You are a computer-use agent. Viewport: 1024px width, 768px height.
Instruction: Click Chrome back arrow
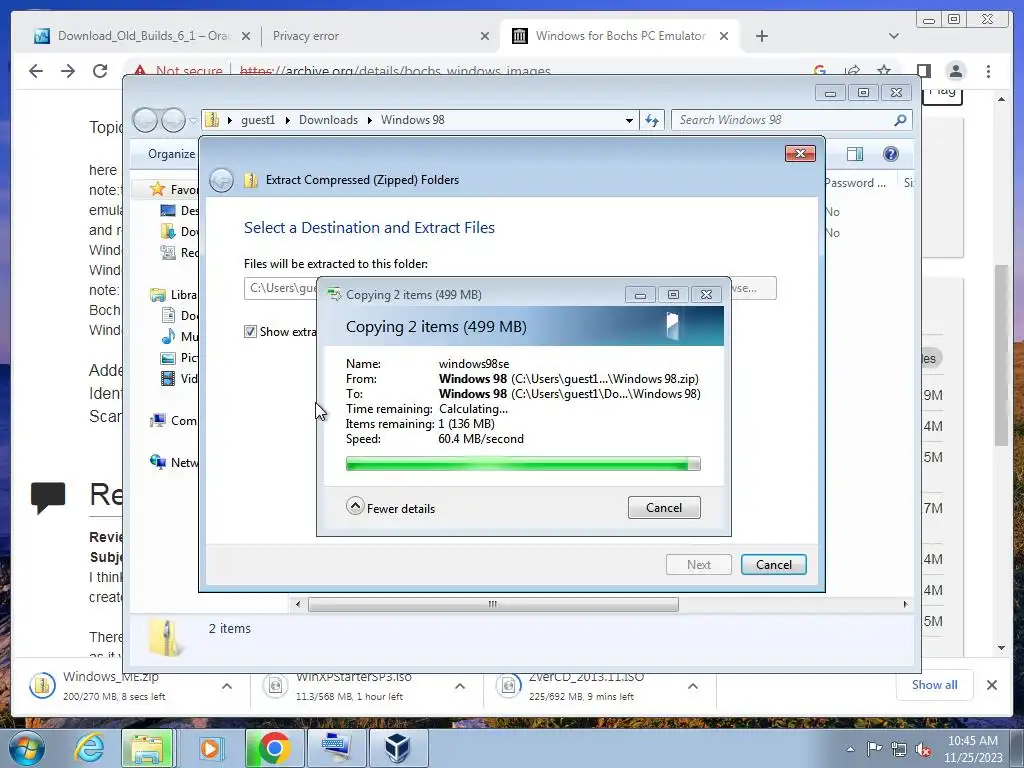pos(36,71)
